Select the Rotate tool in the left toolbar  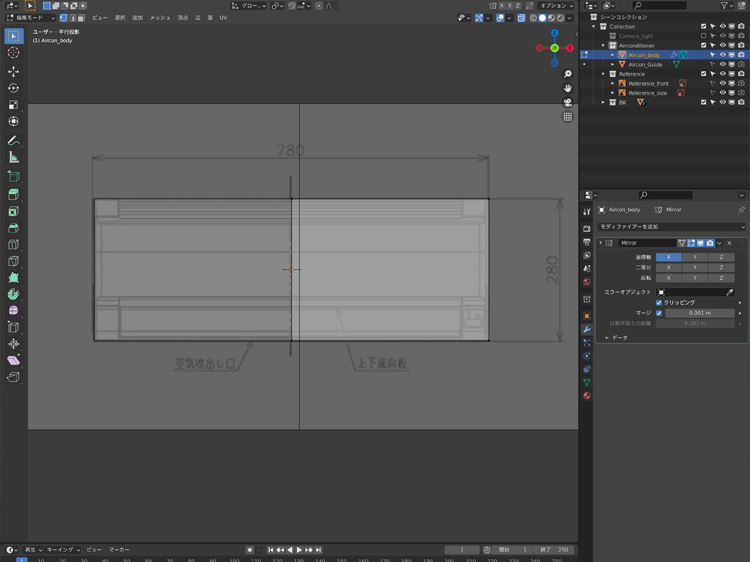pyautogui.click(x=14, y=88)
